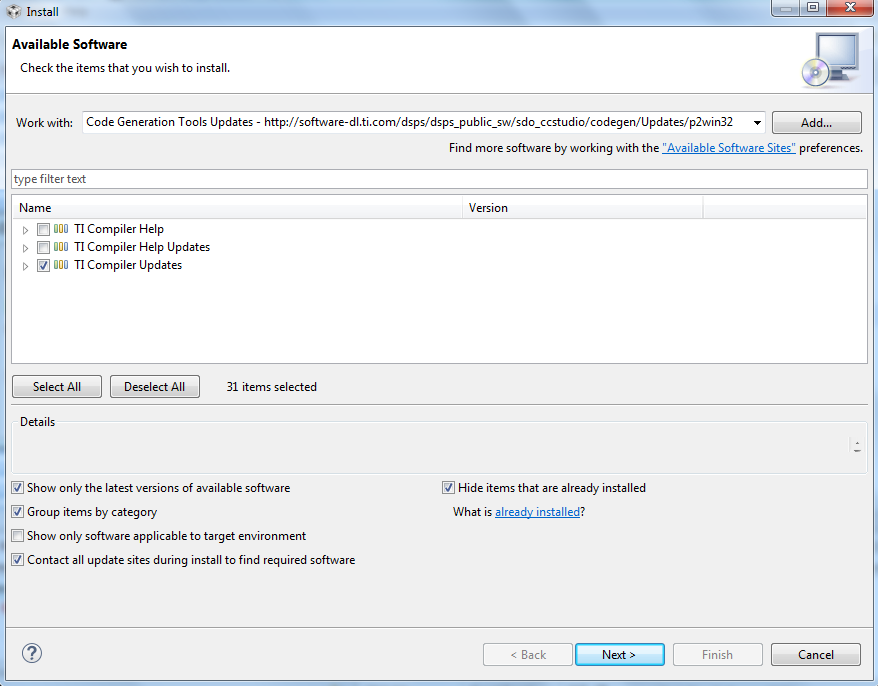
Task: Select the TI Compiler Help row text
Action: coord(119,229)
